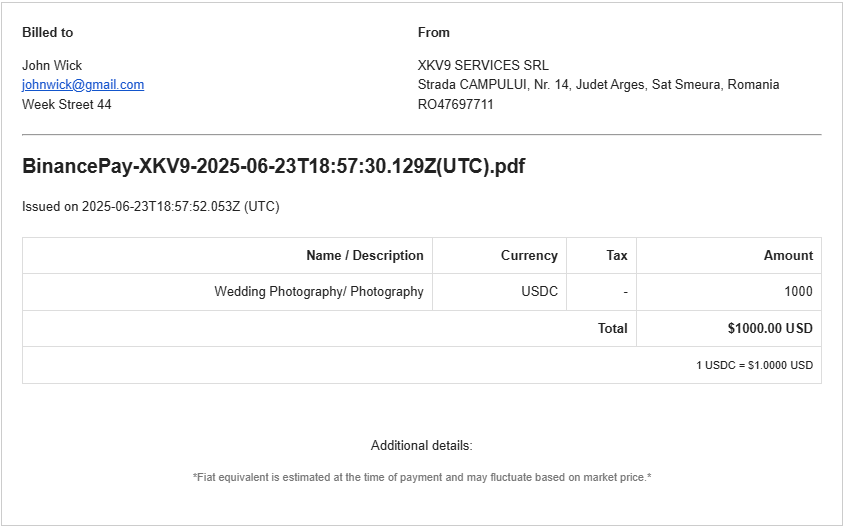This screenshot has height=527, width=845.
Task: Click the "From" section heading
Action: 434,33
